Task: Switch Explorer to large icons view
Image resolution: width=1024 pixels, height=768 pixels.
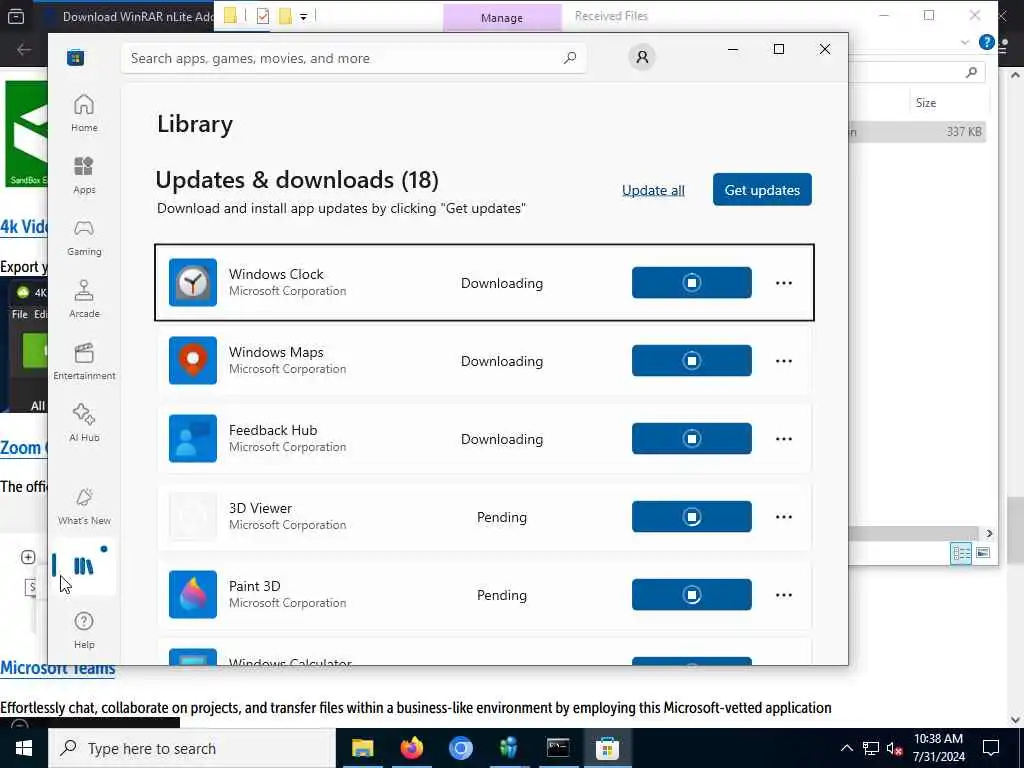Action: pos(983,553)
